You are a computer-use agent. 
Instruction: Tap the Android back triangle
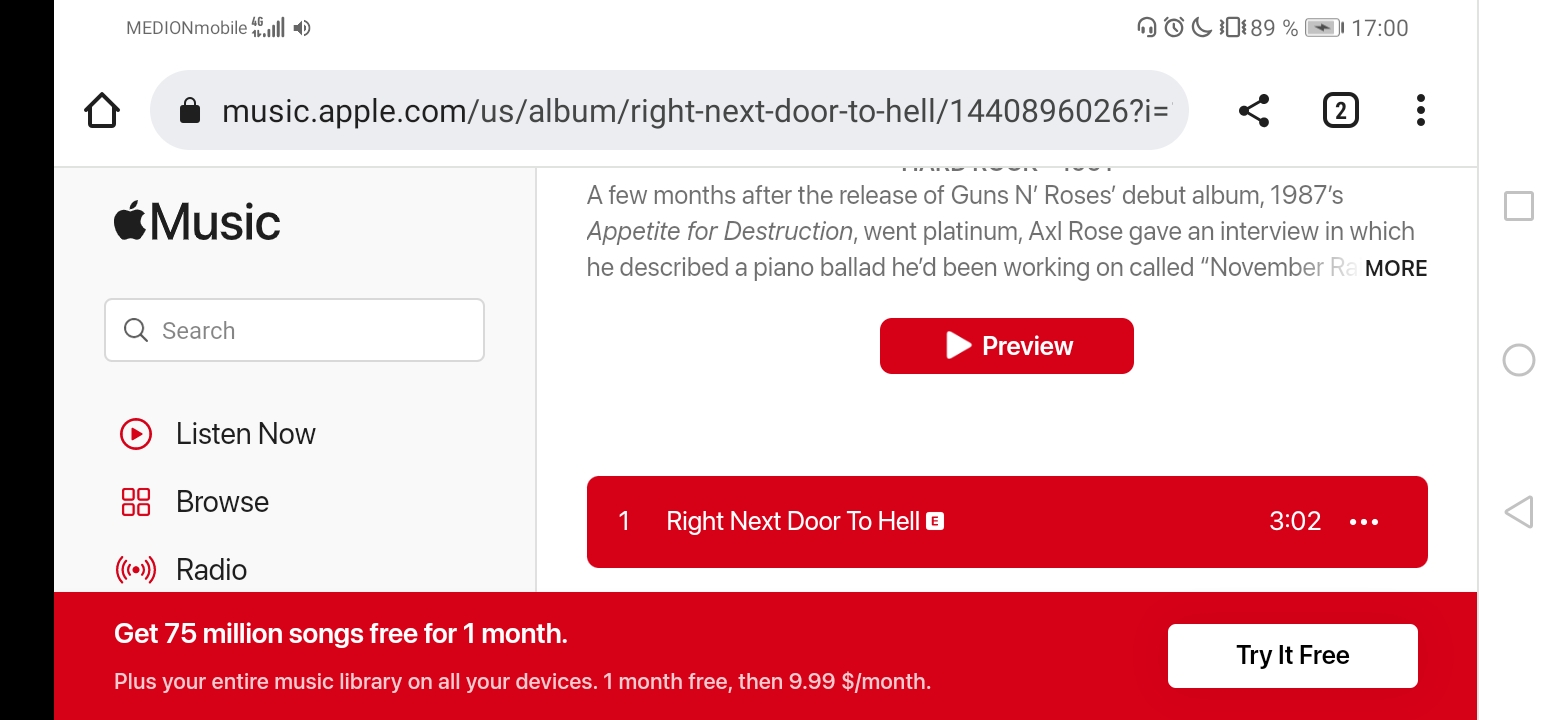[x=1518, y=512]
